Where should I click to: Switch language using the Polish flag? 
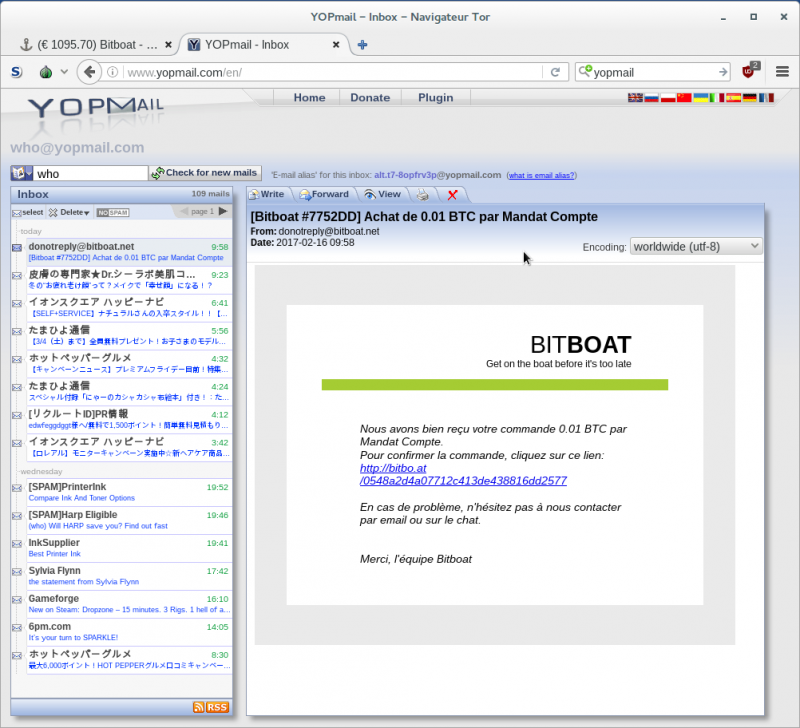[x=668, y=97]
